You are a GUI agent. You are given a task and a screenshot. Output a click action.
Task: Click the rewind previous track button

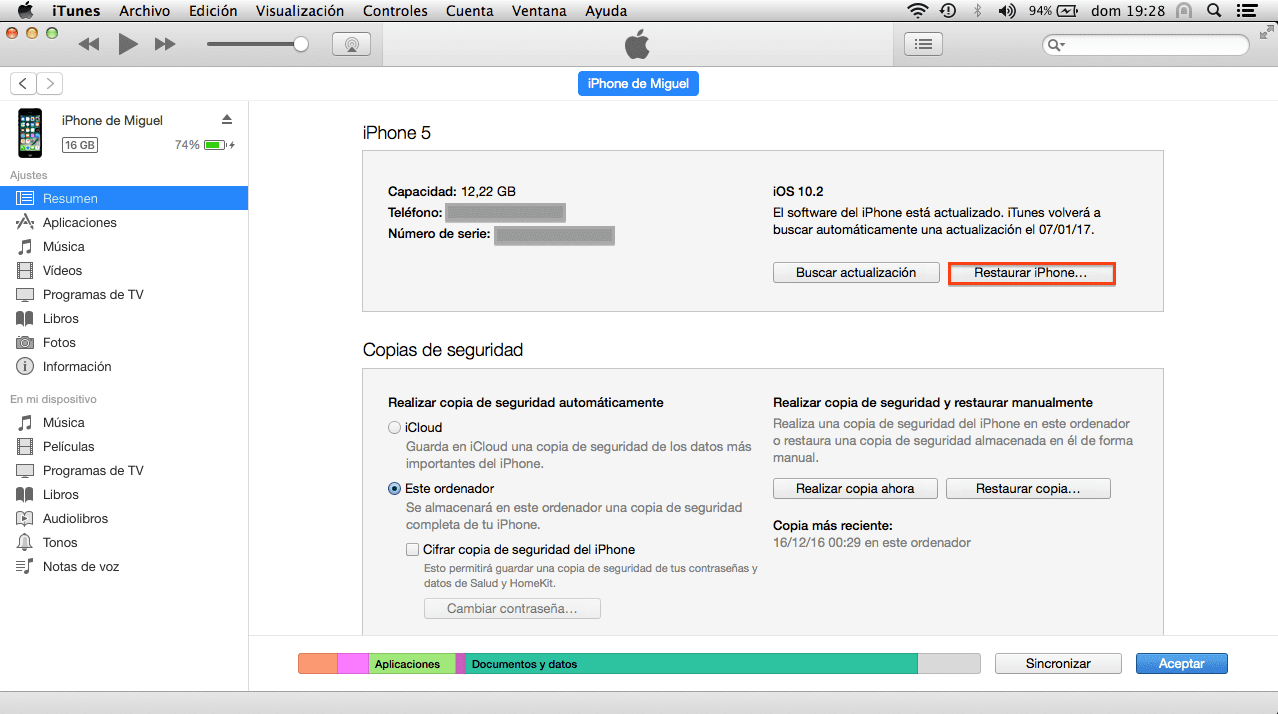click(x=89, y=44)
